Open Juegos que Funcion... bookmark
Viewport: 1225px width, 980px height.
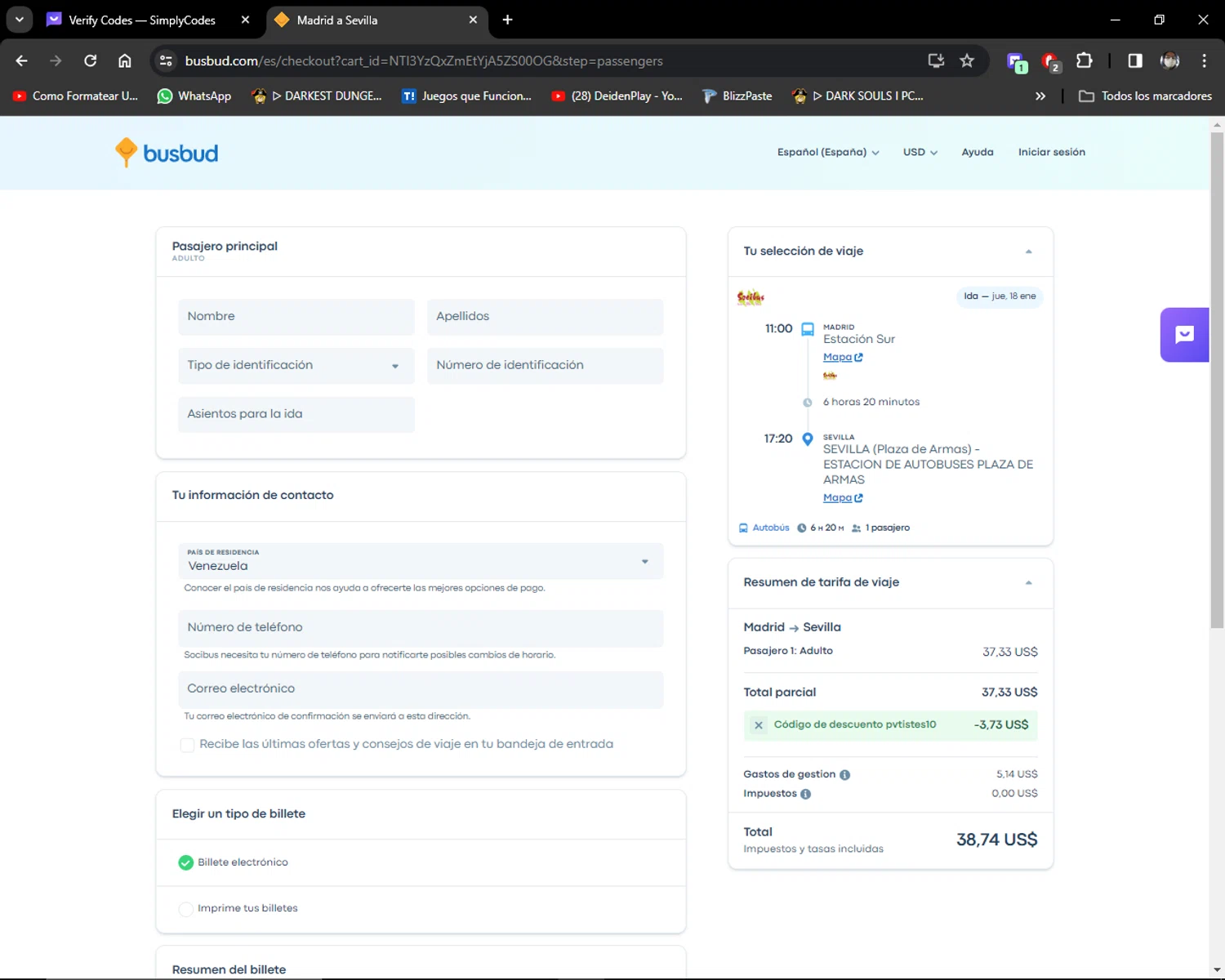coord(467,96)
